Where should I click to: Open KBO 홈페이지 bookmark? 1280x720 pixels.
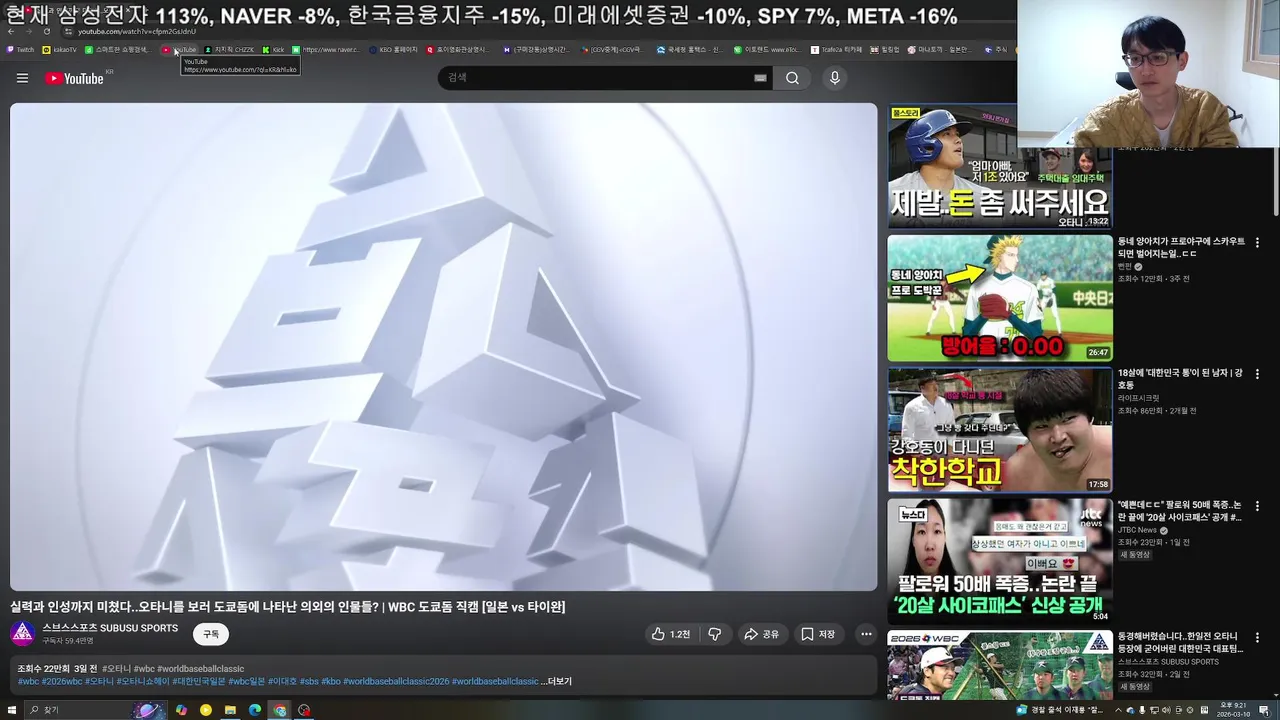tap(393, 49)
